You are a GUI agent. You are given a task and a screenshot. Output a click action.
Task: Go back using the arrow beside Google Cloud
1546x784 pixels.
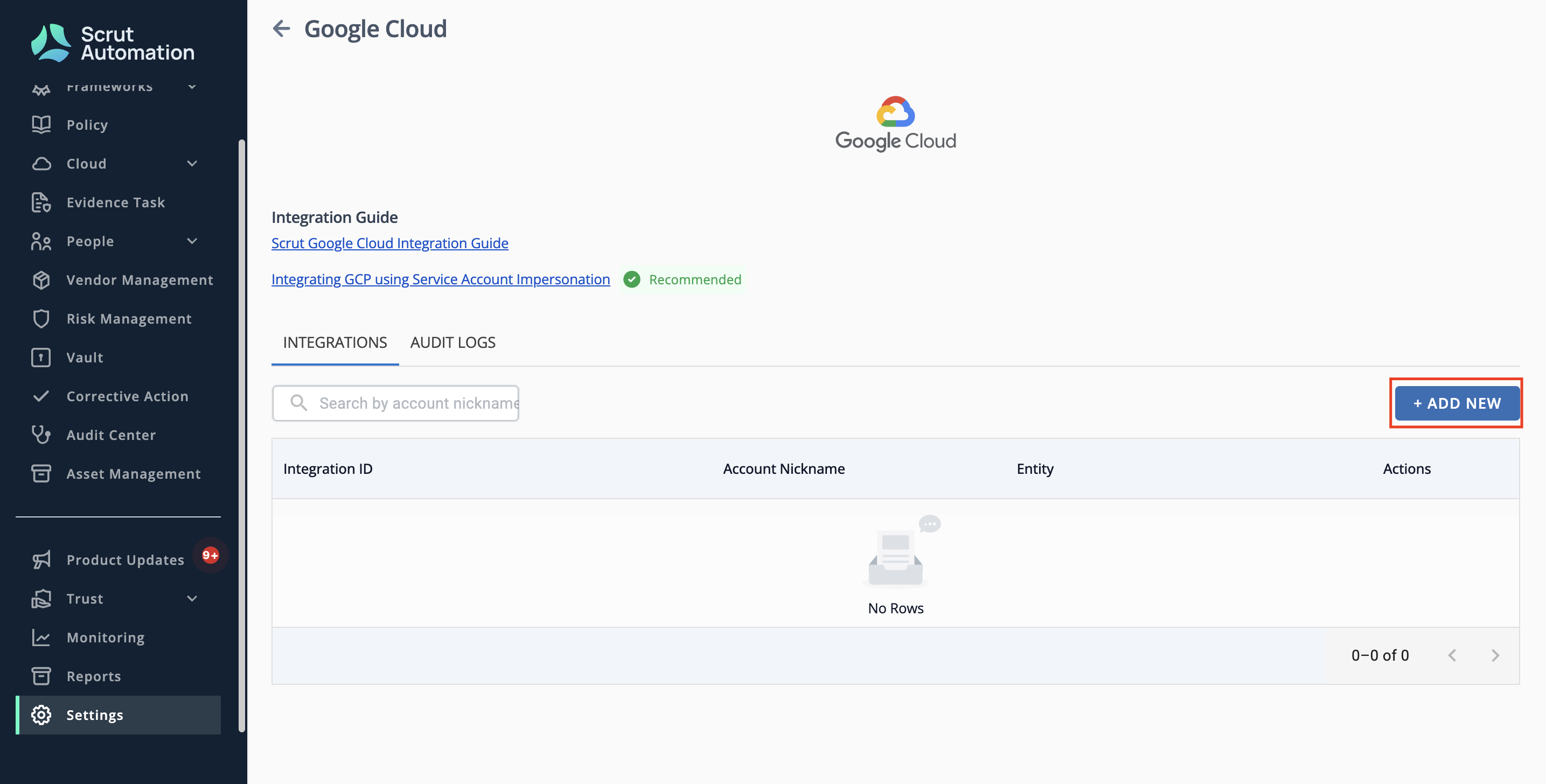coord(281,28)
